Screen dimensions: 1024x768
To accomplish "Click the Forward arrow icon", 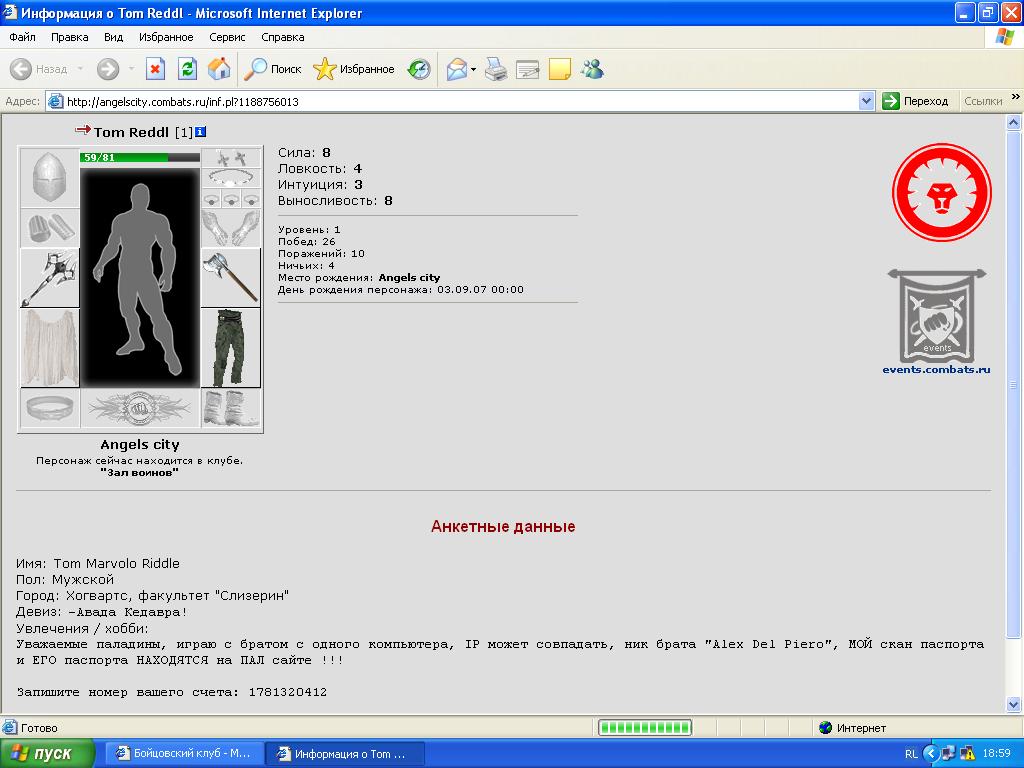I will point(108,69).
